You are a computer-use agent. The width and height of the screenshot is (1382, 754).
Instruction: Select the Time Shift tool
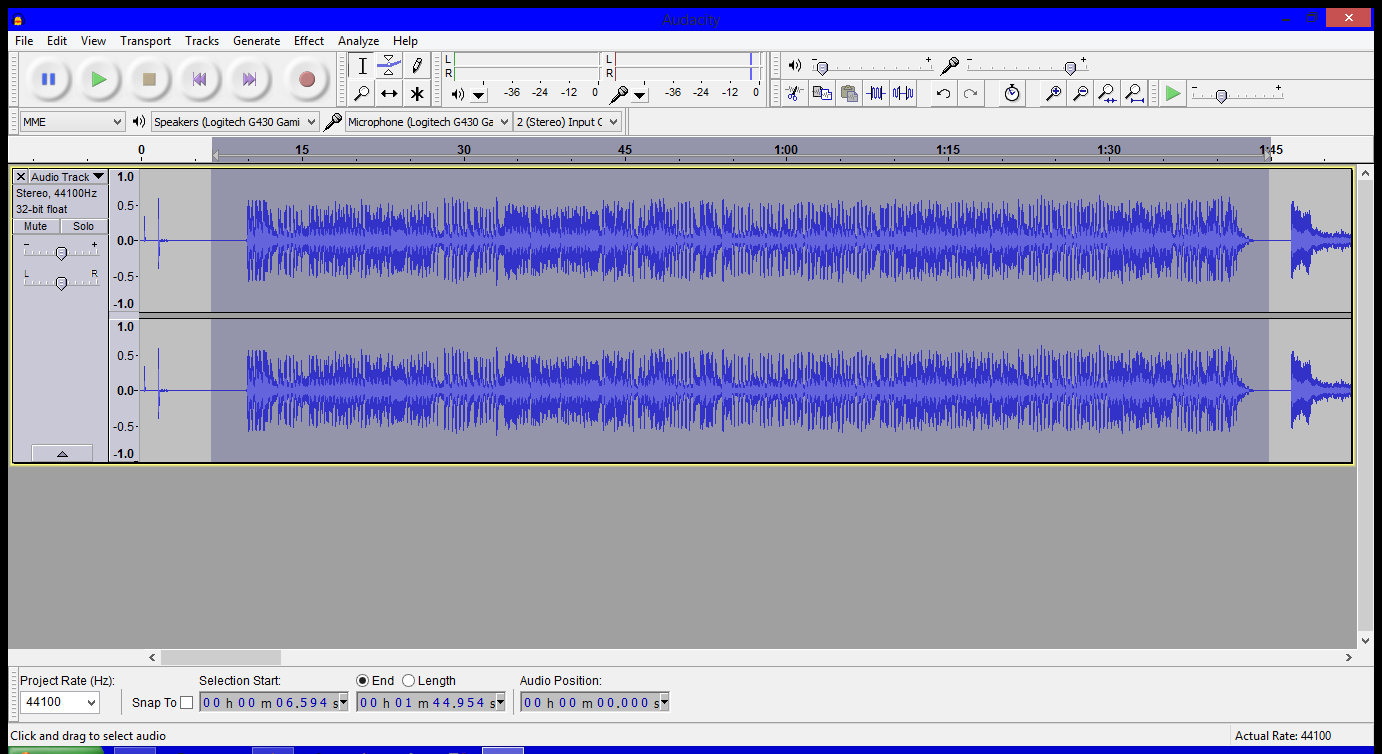(389, 93)
